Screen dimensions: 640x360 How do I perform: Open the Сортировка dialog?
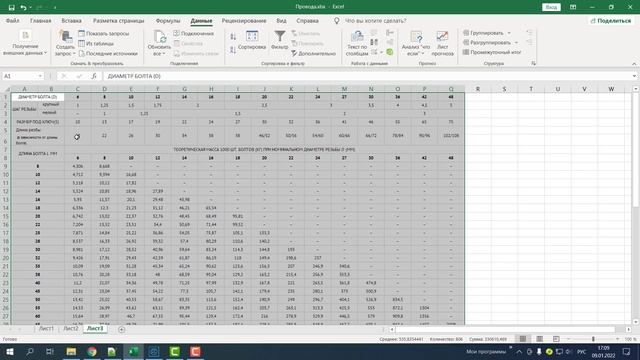coord(252,40)
